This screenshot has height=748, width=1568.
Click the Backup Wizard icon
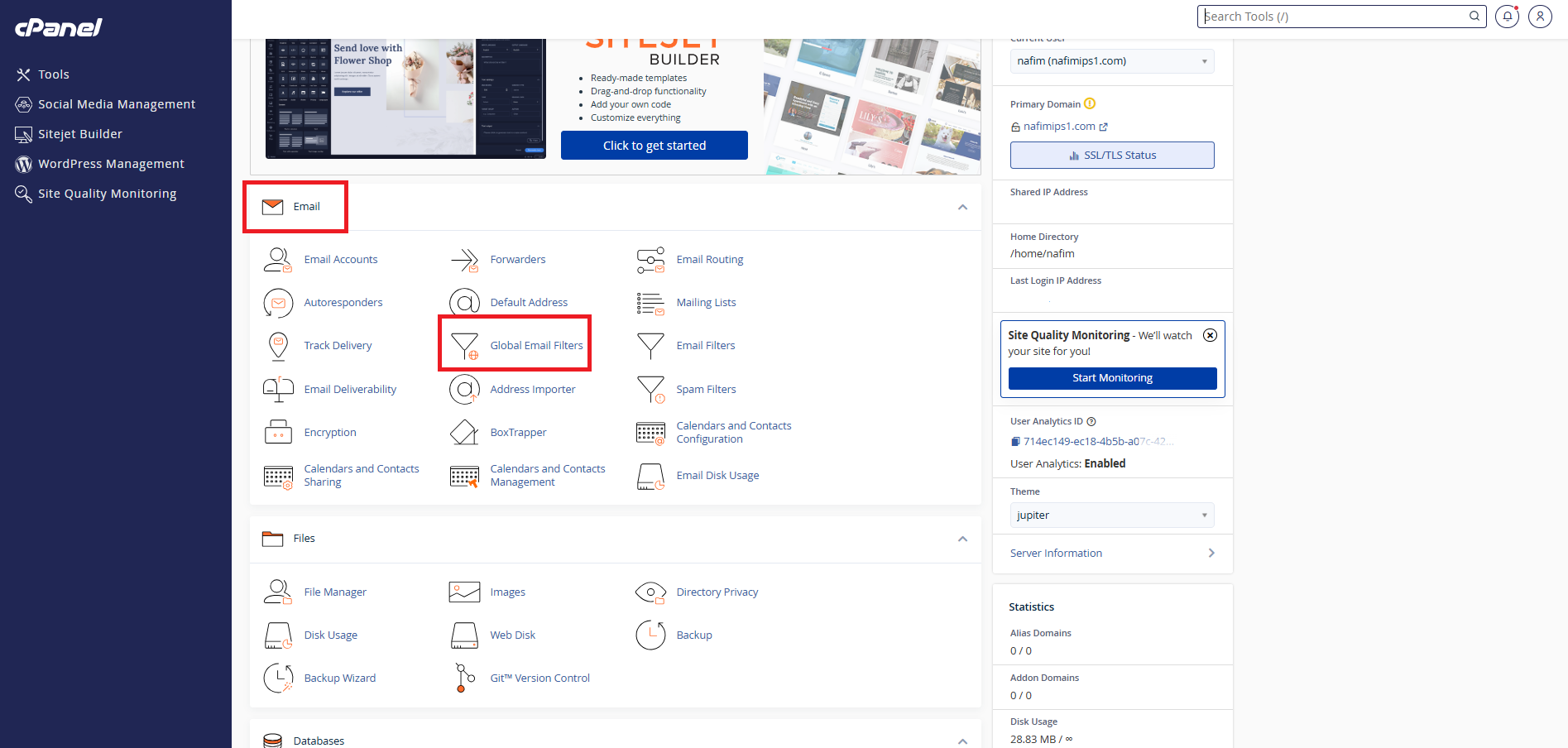[x=278, y=678]
